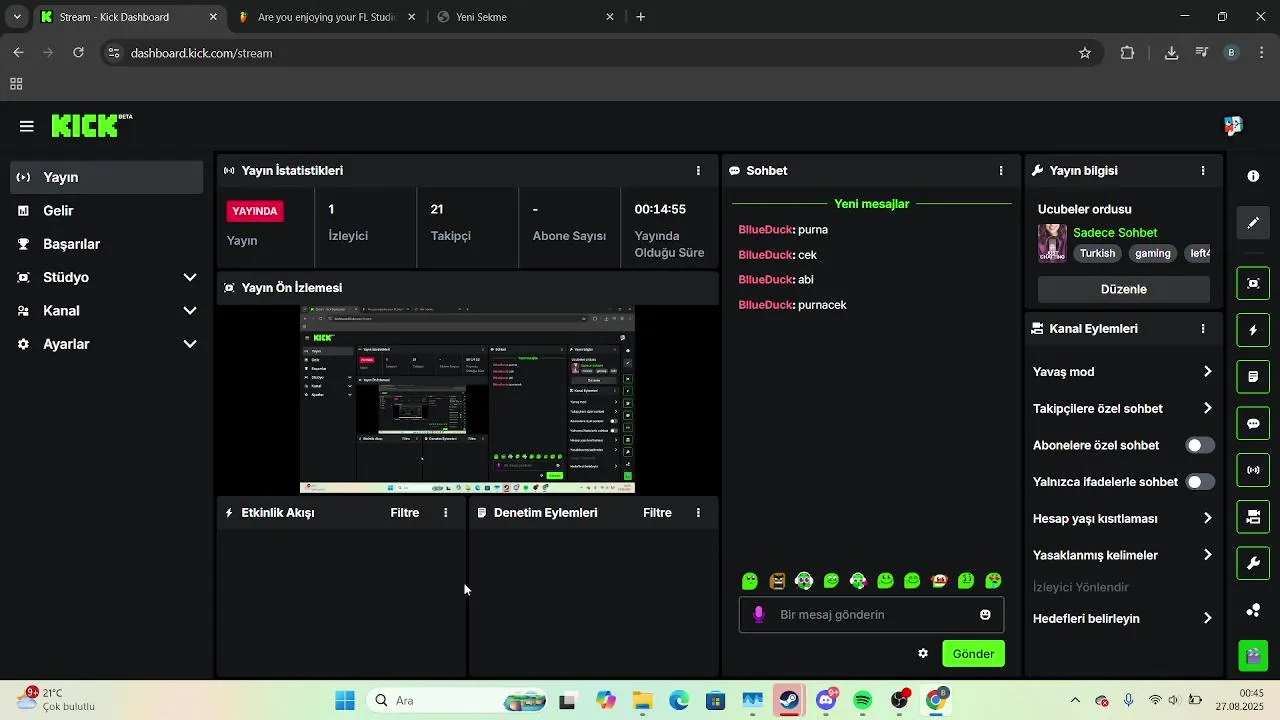Toggle the moderation actions note icon in the right sidebar
The height and width of the screenshot is (720, 1280).
(1253, 377)
